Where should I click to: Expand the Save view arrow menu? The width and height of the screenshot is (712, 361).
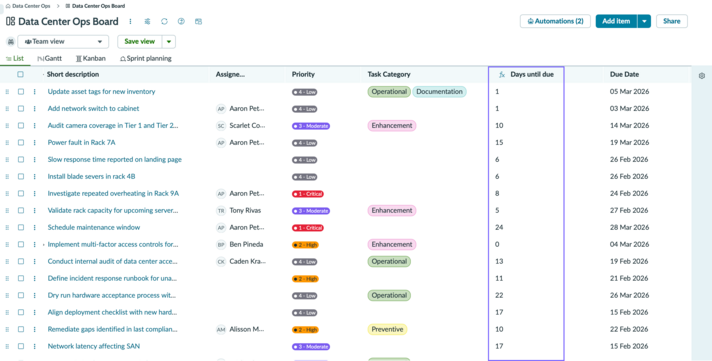[169, 42]
